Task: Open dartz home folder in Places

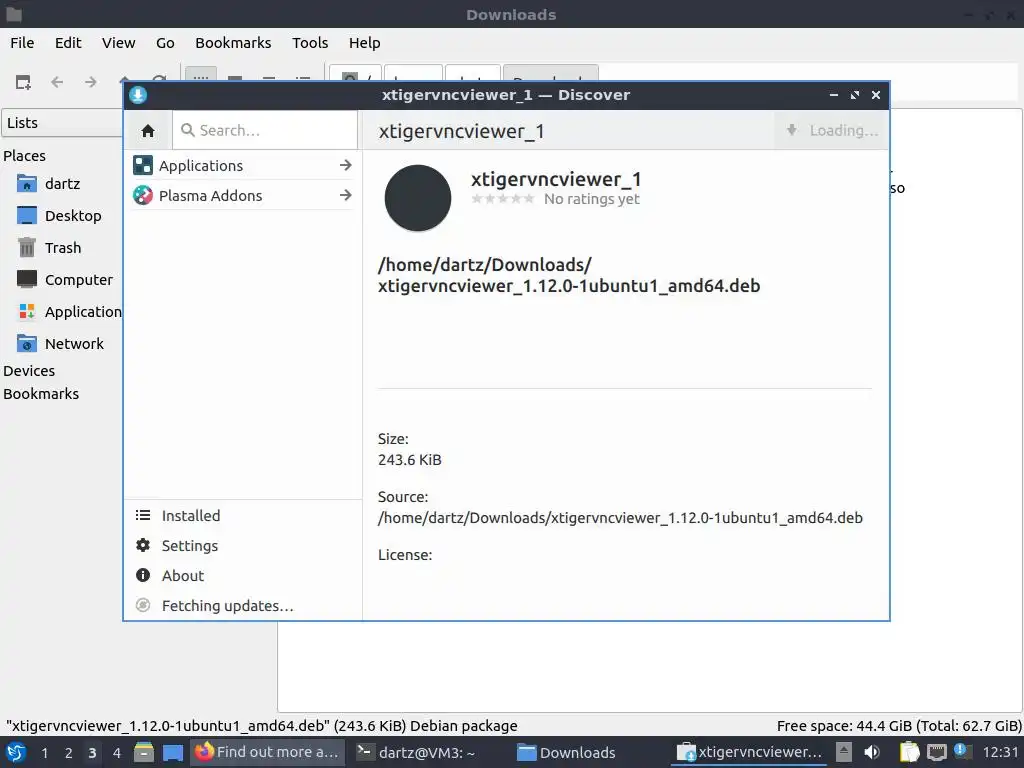Action: [61, 184]
